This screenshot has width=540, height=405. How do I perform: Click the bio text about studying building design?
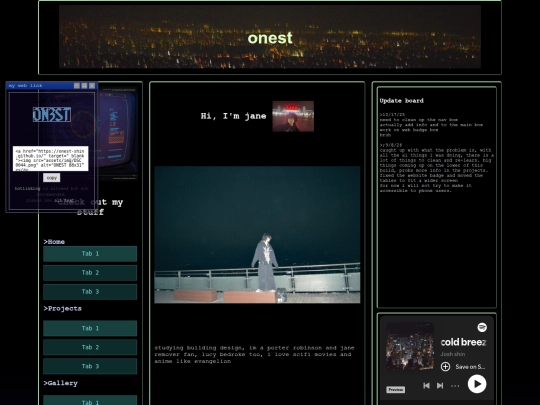click(255, 354)
